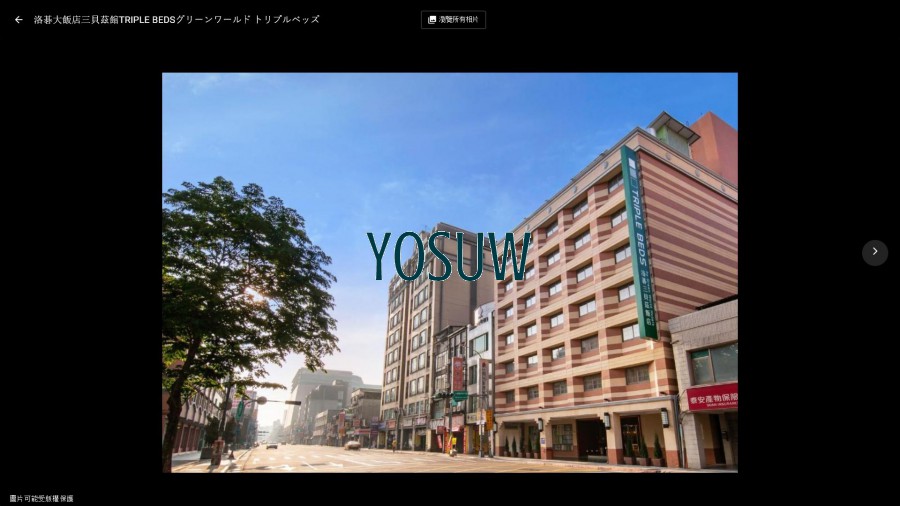This screenshot has width=900, height=506.
Task: Click the gallery icon in the browse-all-photos button
Action: click(x=432, y=19)
